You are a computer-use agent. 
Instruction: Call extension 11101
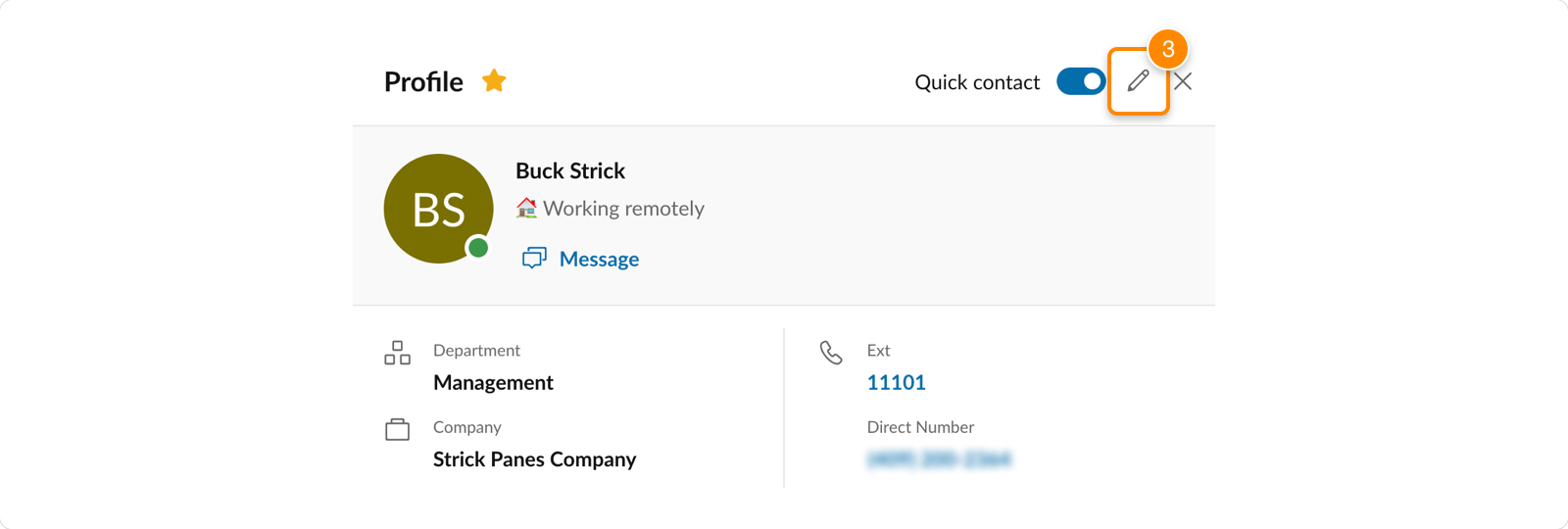(896, 382)
